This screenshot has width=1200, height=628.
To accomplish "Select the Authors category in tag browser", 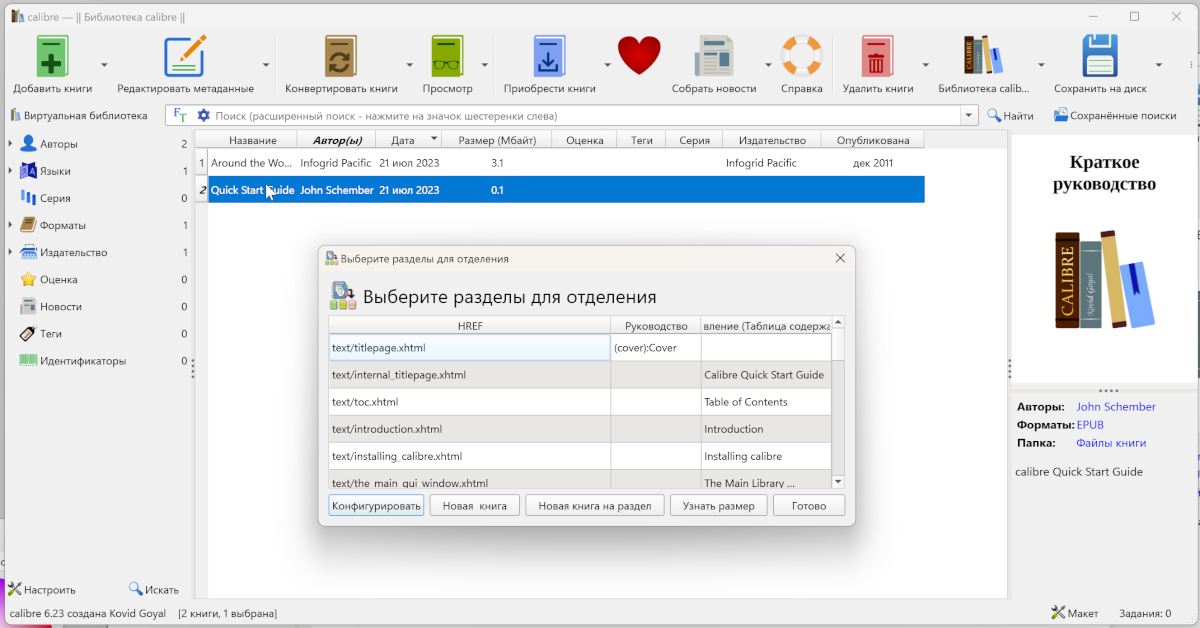I will pos(59,144).
